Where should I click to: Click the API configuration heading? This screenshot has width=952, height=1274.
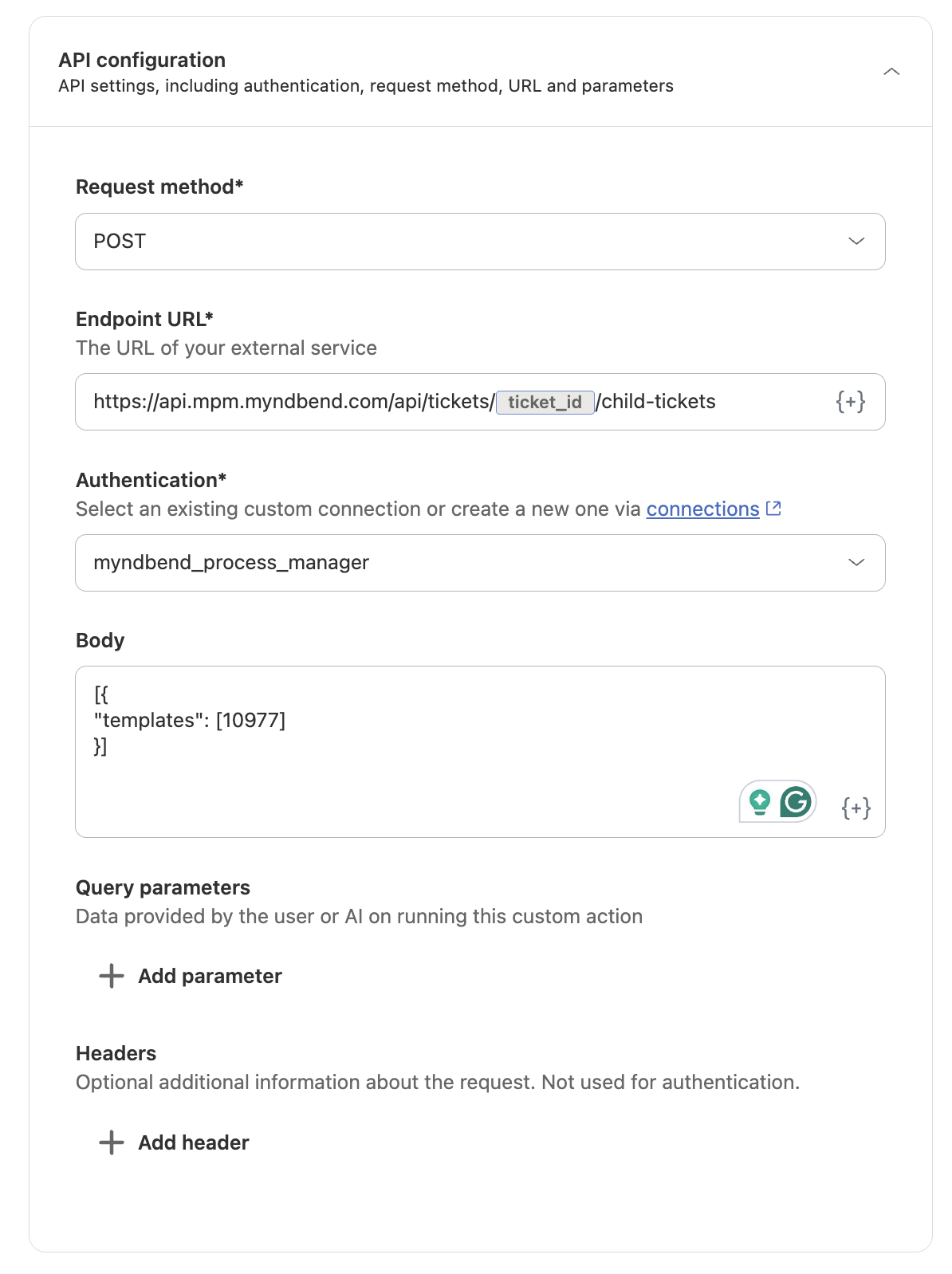142,60
